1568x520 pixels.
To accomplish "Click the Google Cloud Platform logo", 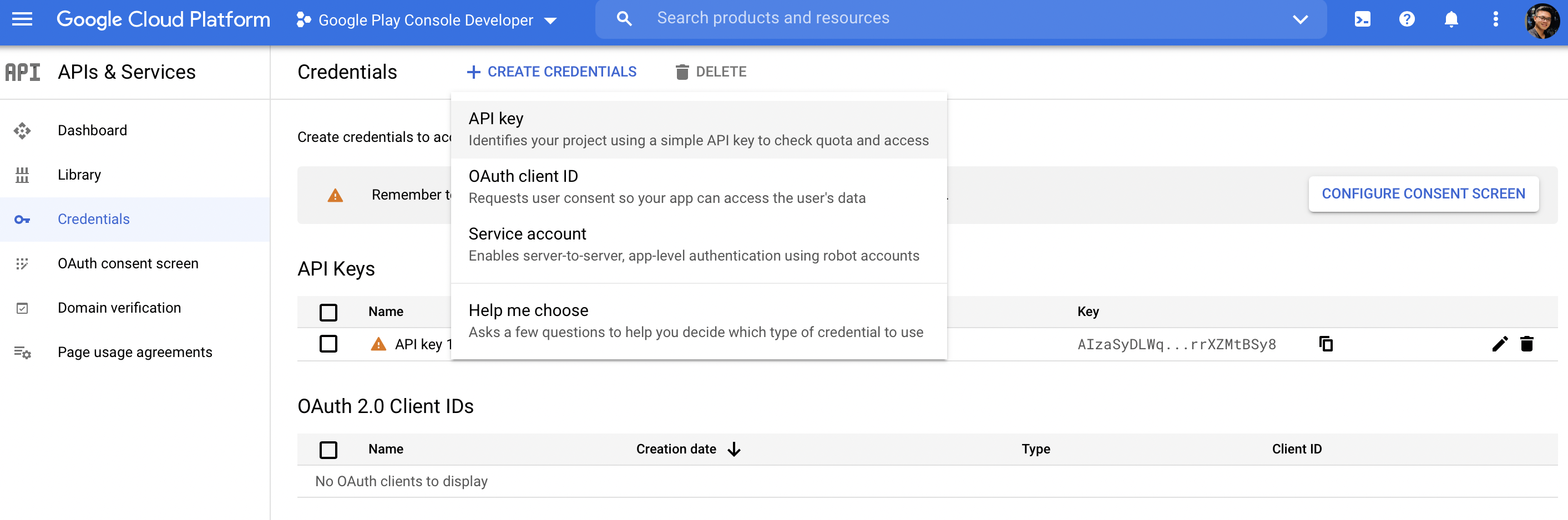I will 163,19.
